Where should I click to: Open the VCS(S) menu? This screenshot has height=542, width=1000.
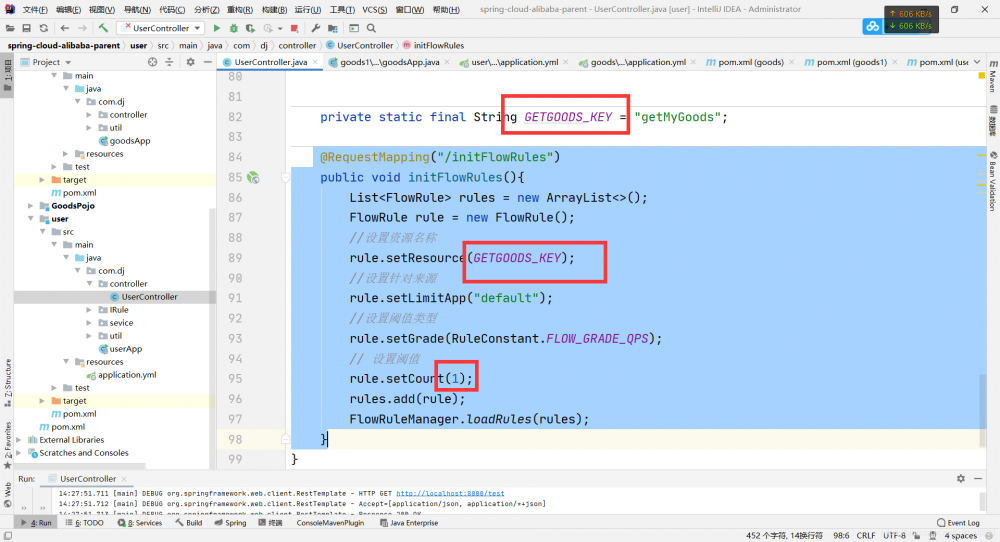(374, 9)
